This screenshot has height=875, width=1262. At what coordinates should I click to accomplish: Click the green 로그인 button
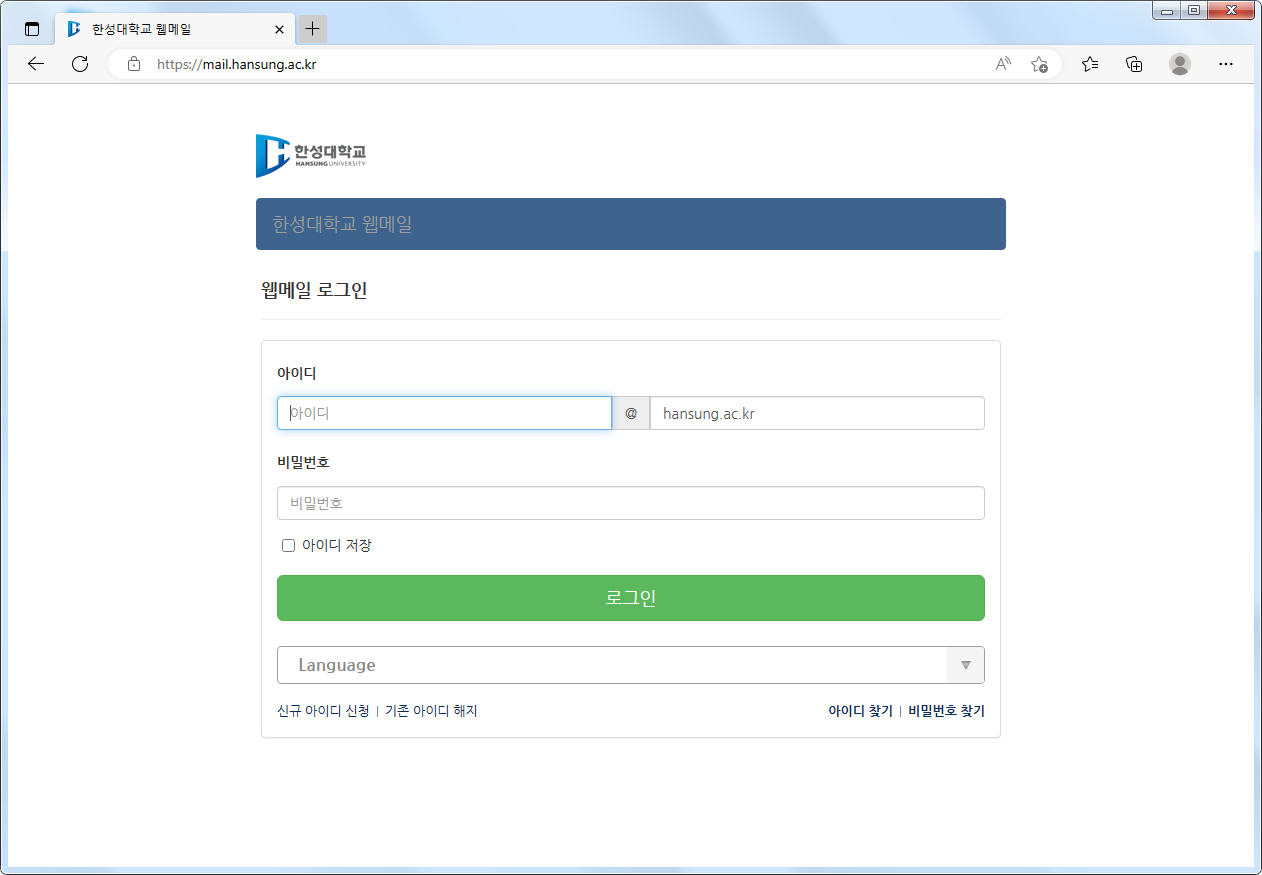pyautogui.click(x=631, y=598)
